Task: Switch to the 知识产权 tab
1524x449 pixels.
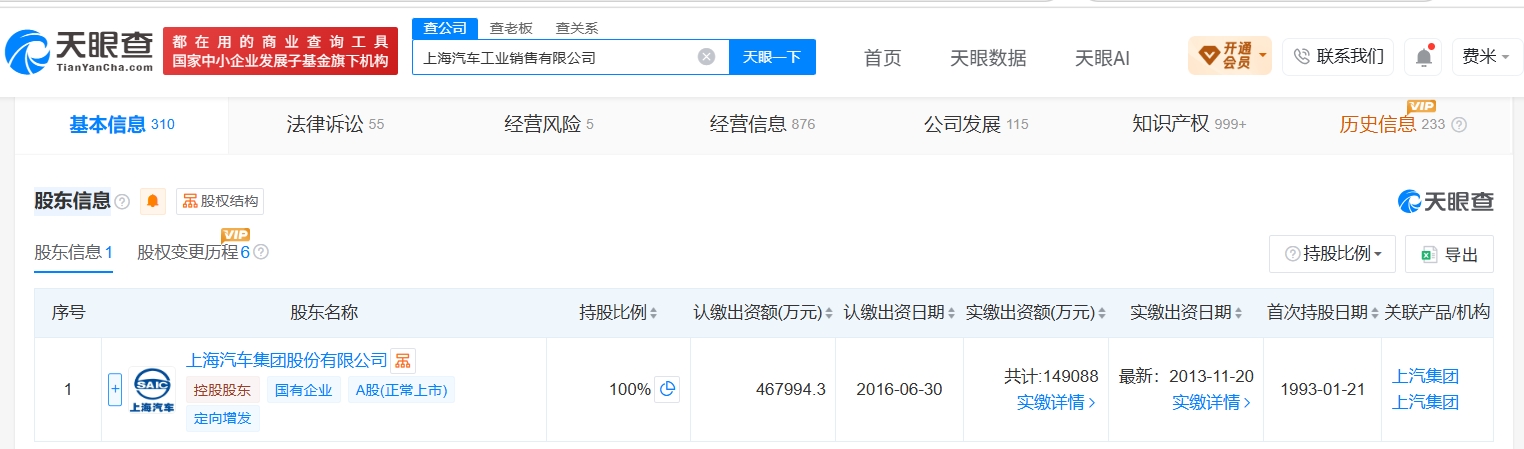Action: pos(1189,125)
